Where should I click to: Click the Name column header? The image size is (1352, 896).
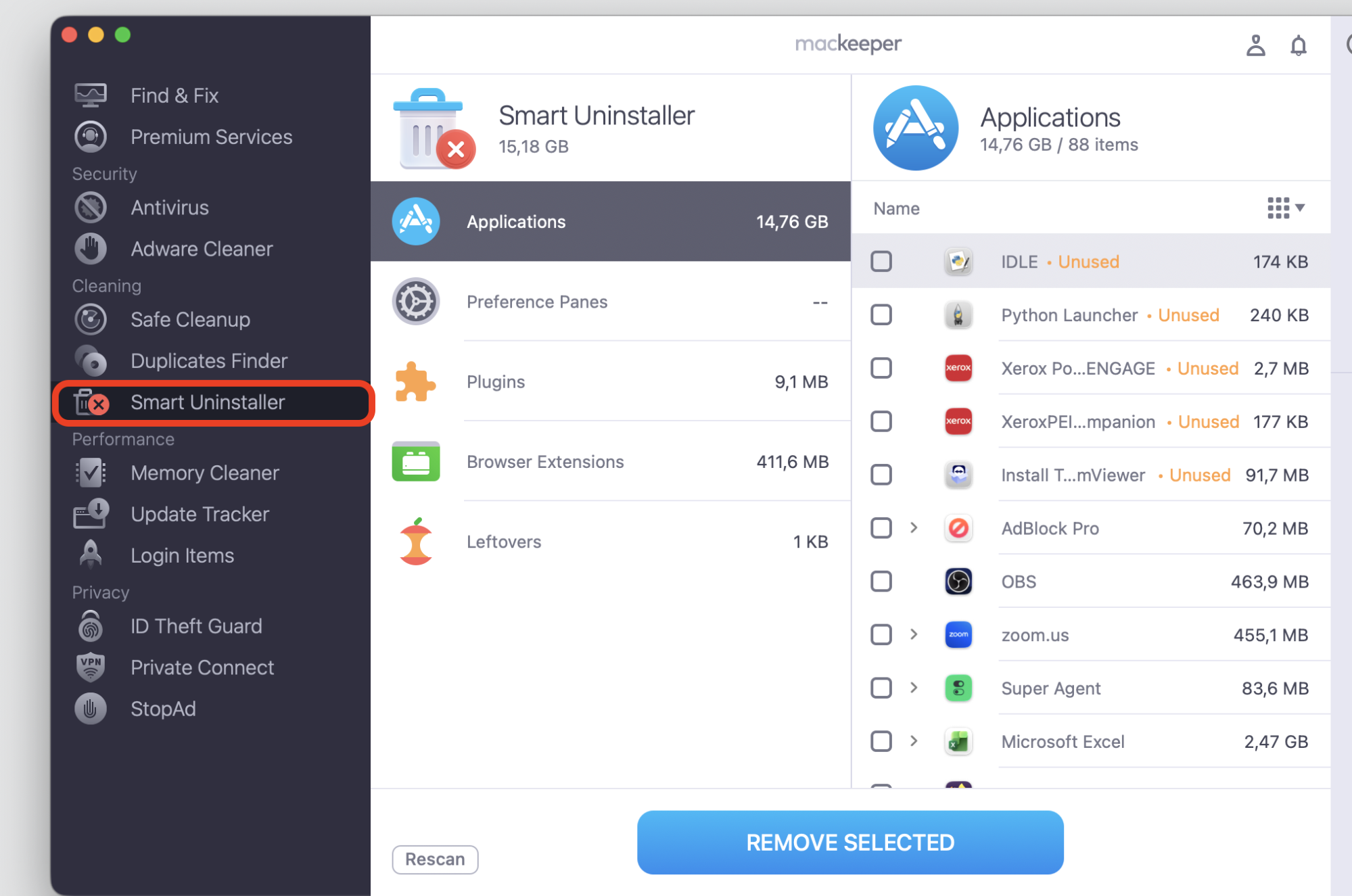[x=896, y=208]
